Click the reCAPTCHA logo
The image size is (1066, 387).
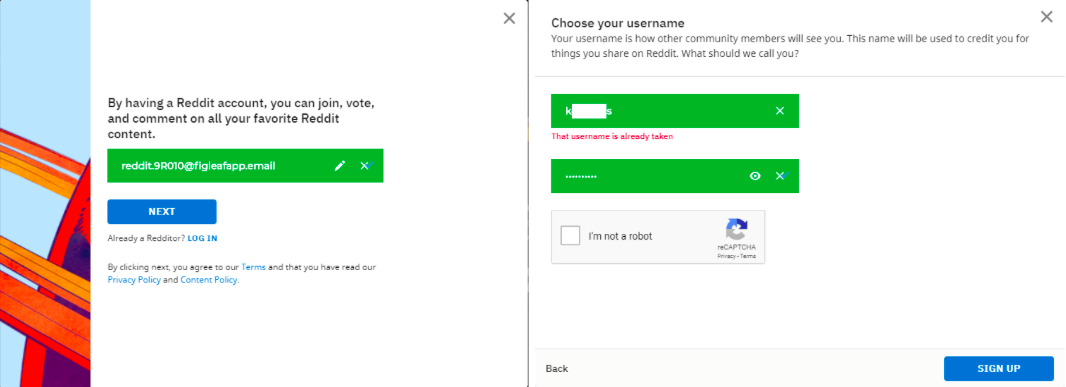[736, 229]
